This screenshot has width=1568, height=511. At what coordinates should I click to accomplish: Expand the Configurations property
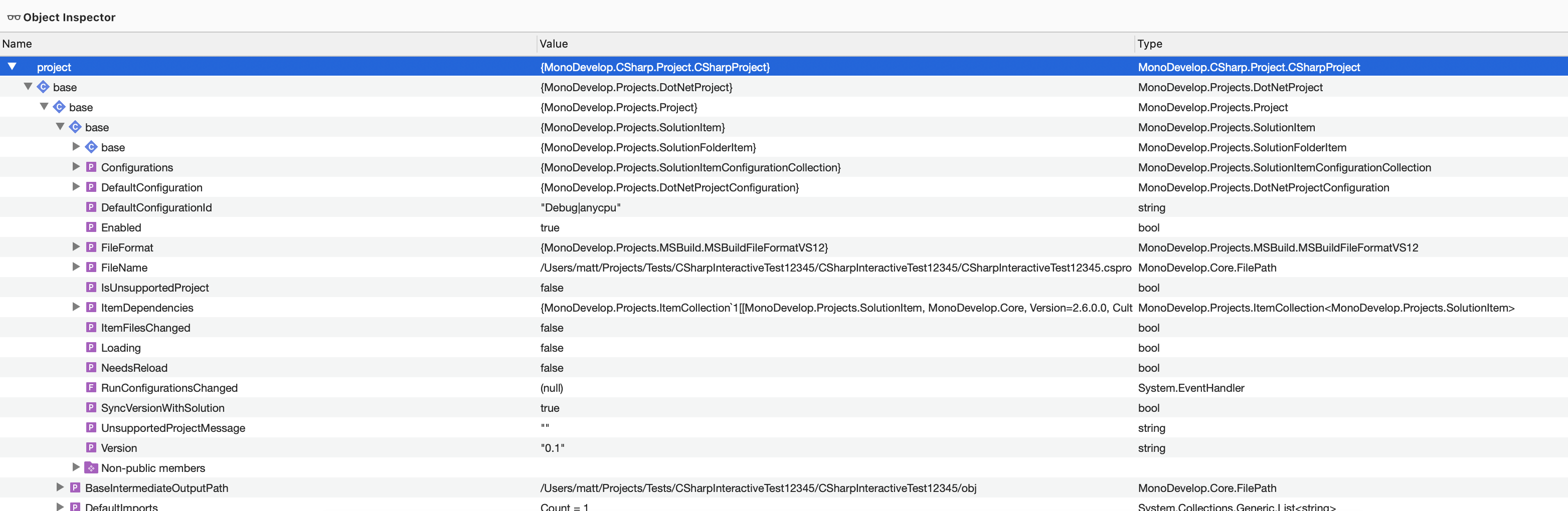pyautogui.click(x=76, y=167)
